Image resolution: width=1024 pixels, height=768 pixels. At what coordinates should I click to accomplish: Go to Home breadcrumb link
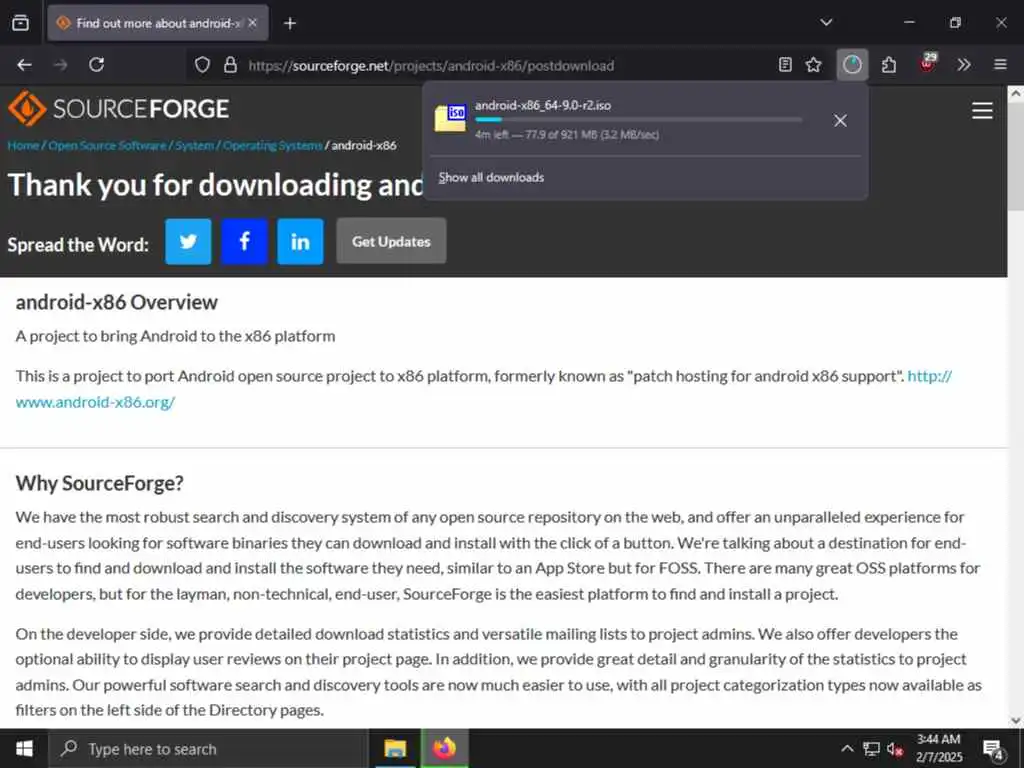23,145
